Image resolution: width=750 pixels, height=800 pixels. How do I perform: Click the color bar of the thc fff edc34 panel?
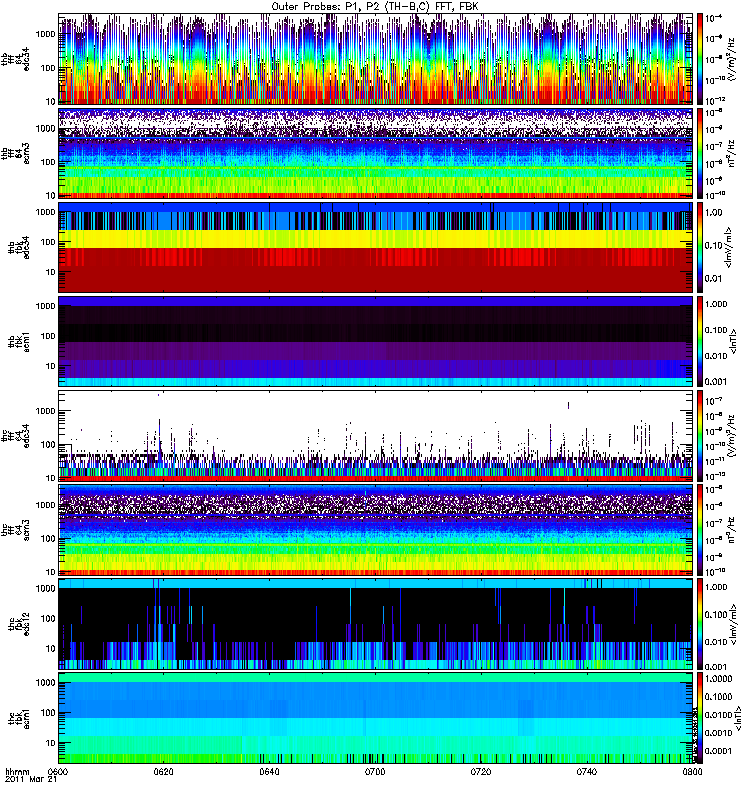700,435
